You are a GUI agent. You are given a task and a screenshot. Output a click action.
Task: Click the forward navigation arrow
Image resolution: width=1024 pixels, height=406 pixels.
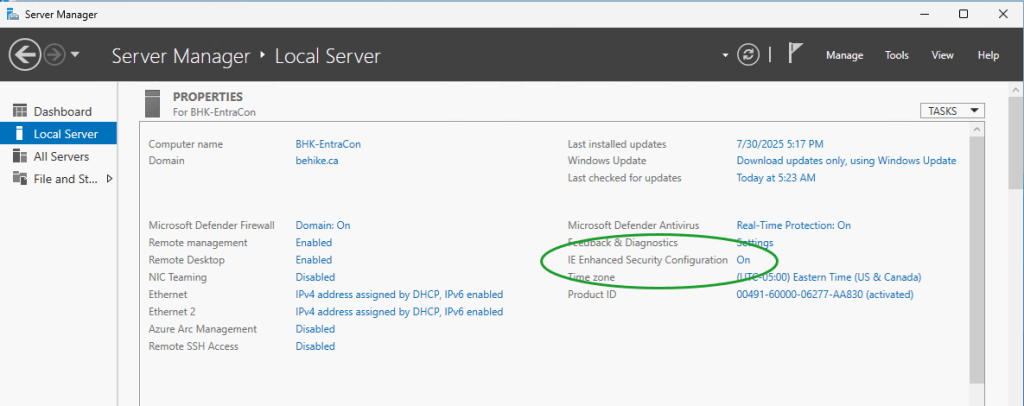click(54, 55)
